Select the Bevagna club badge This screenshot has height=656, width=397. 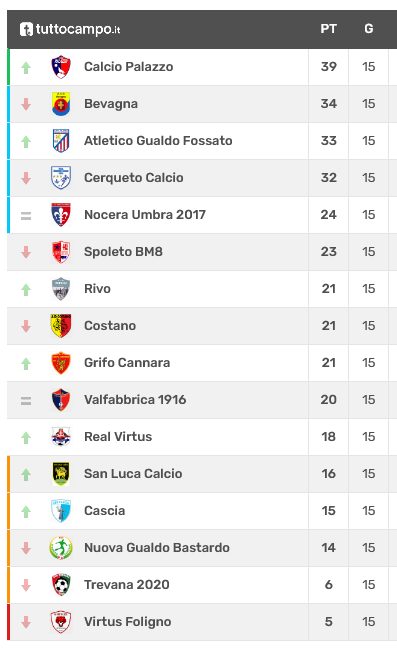click(x=61, y=104)
